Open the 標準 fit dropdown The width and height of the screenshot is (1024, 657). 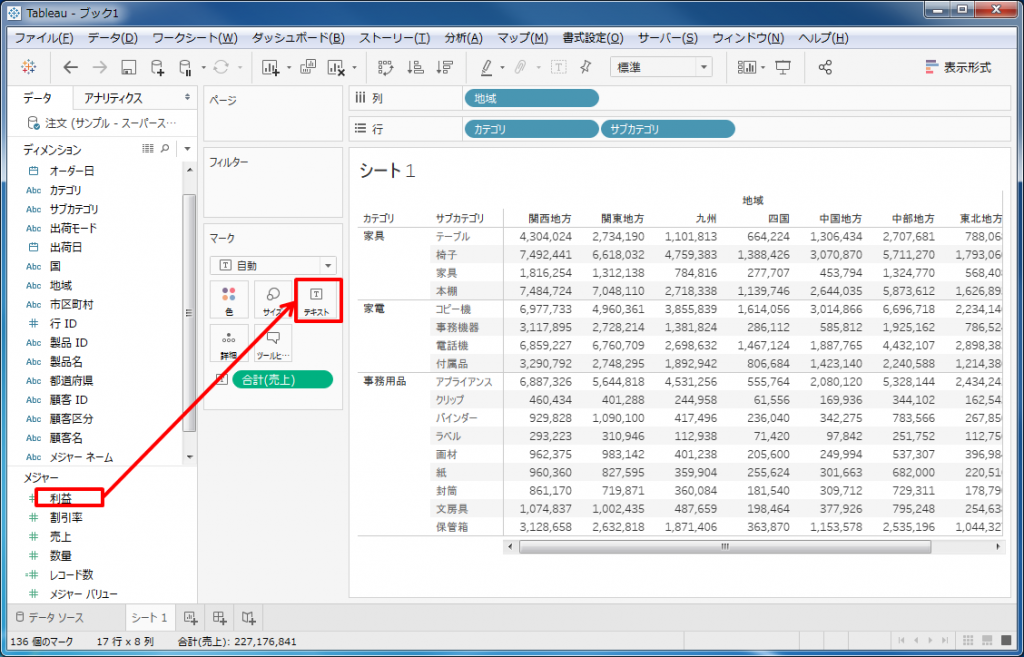click(x=661, y=68)
